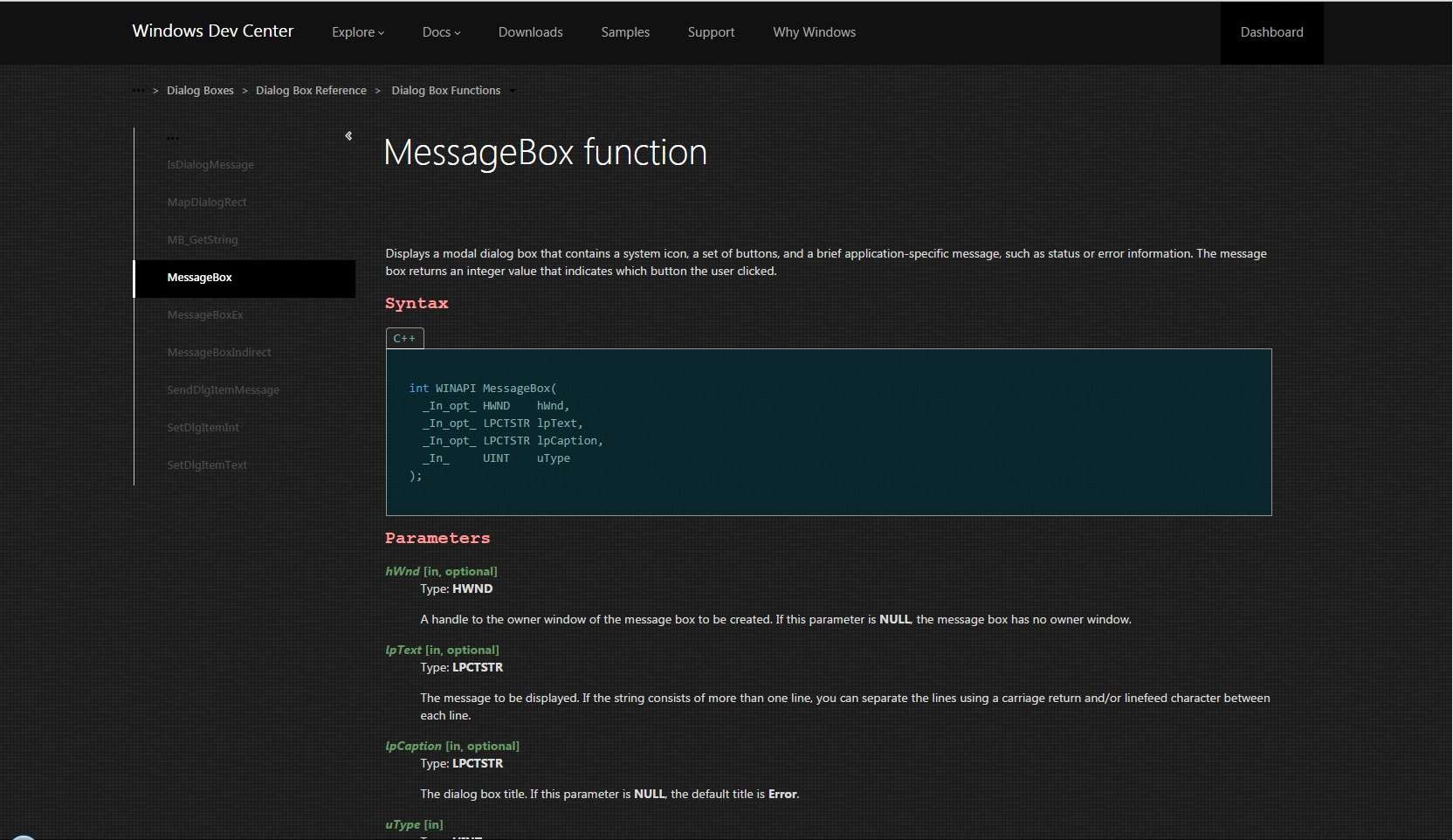The width and height of the screenshot is (1453, 840).
Task: Follow the Dialog Boxes breadcrumb link
Action: (200, 90)
